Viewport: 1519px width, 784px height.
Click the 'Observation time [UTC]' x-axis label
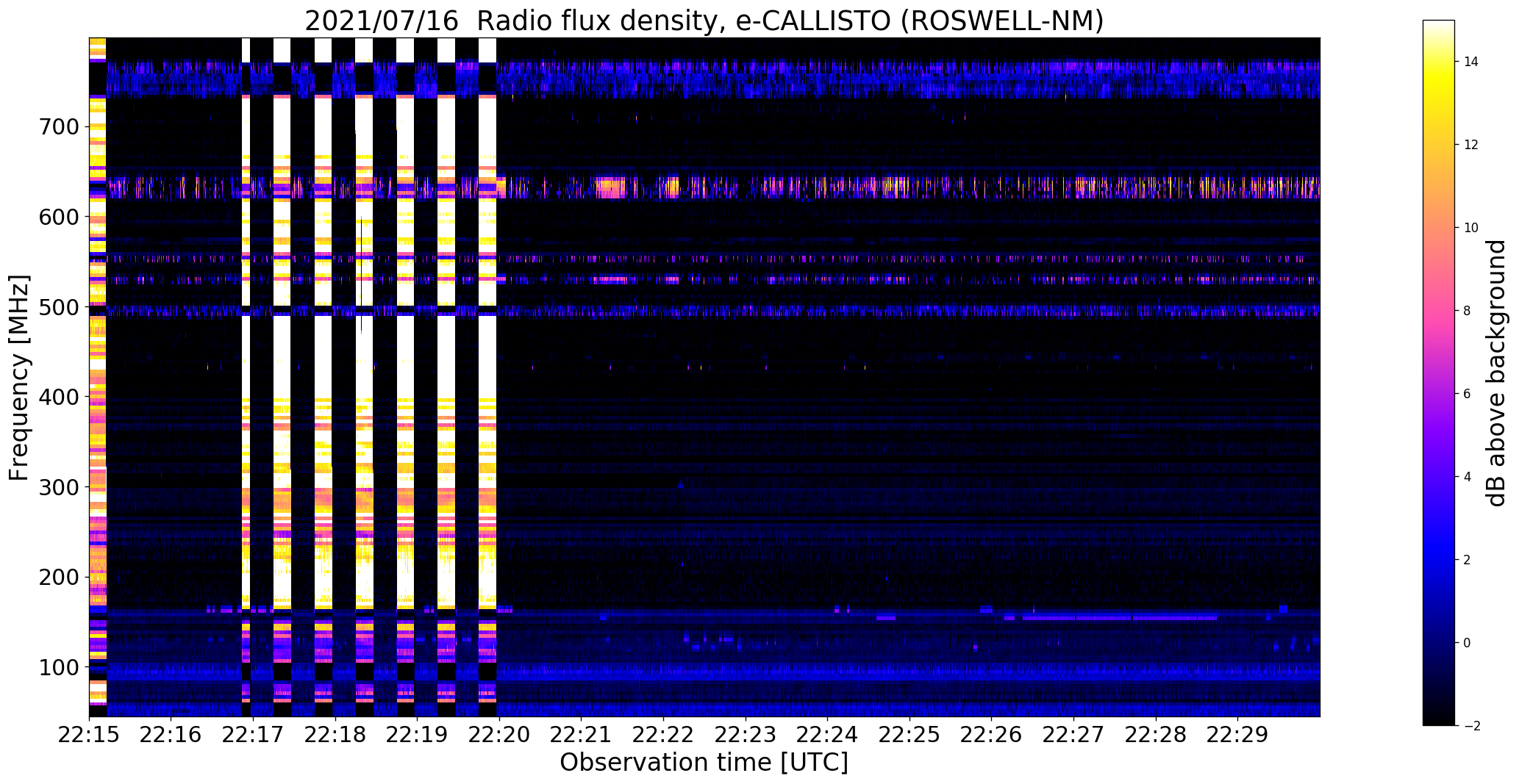704,763
